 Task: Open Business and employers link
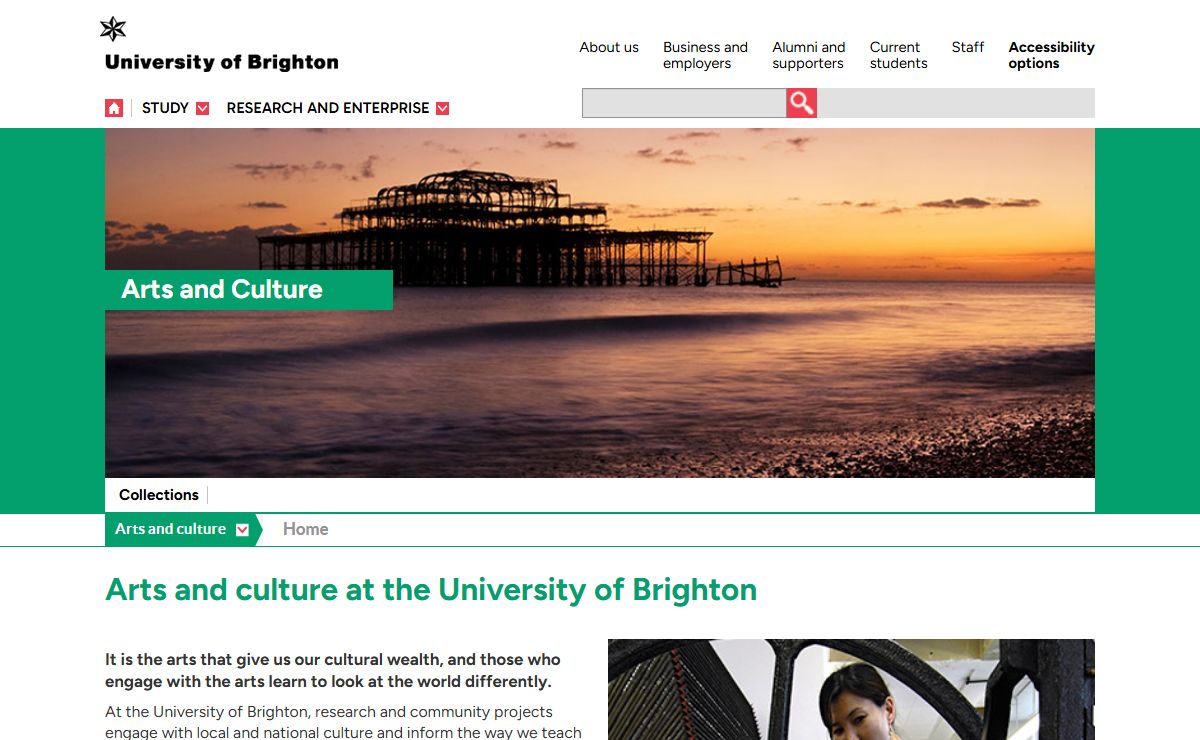pyautogui.click(x=705, y=55)
